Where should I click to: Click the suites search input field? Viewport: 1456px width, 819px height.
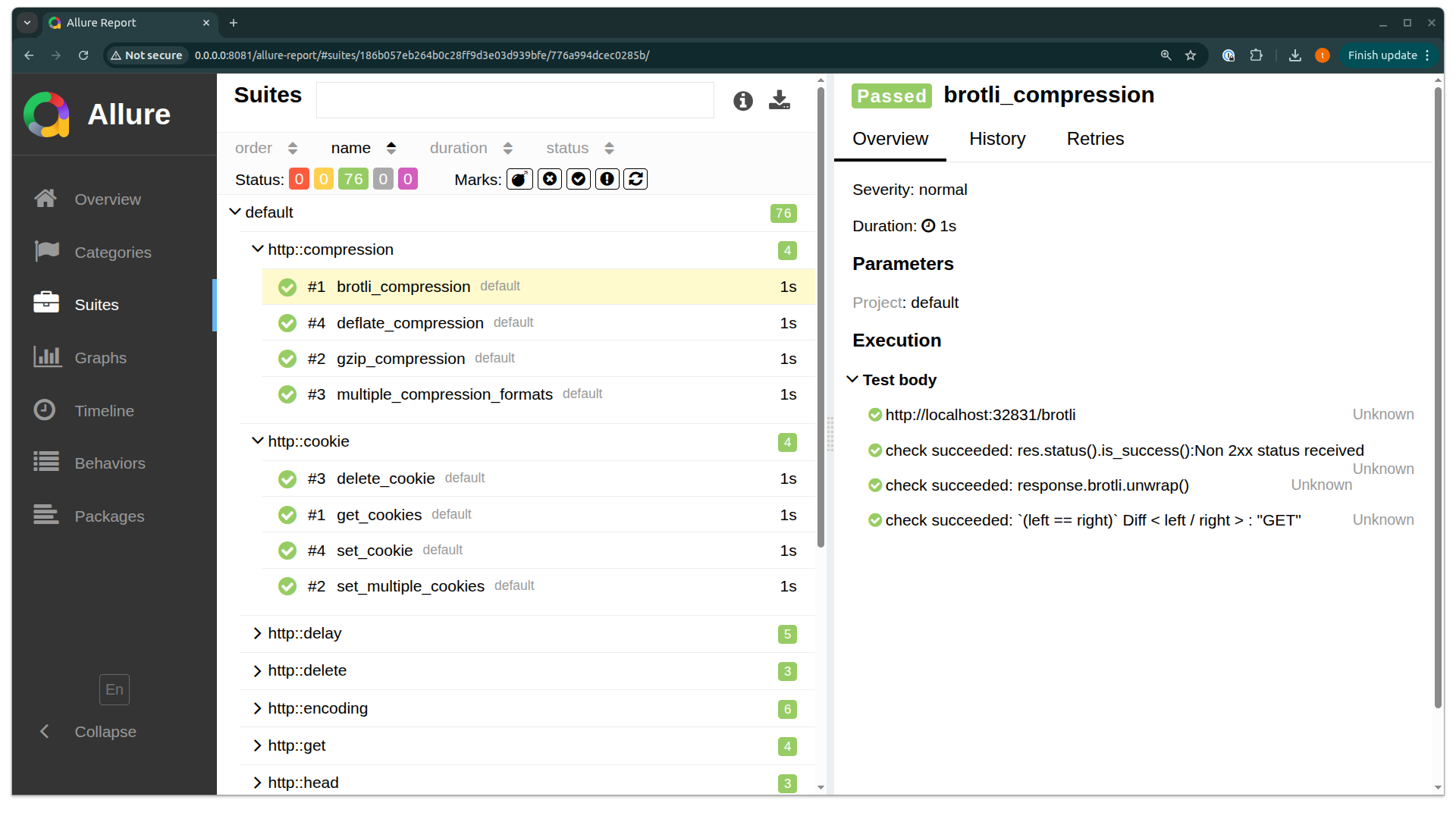tap(514, 100)
